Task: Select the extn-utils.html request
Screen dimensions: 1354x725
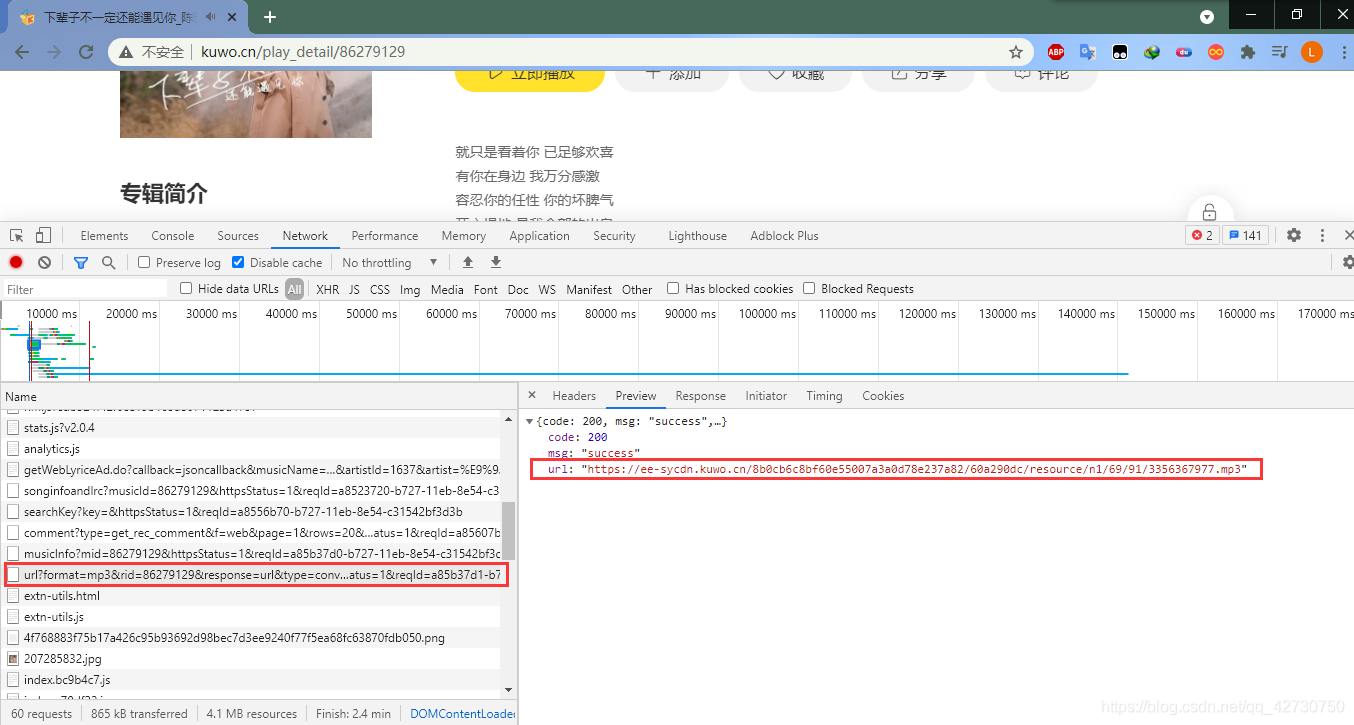Action: click(x=251, y=595)
